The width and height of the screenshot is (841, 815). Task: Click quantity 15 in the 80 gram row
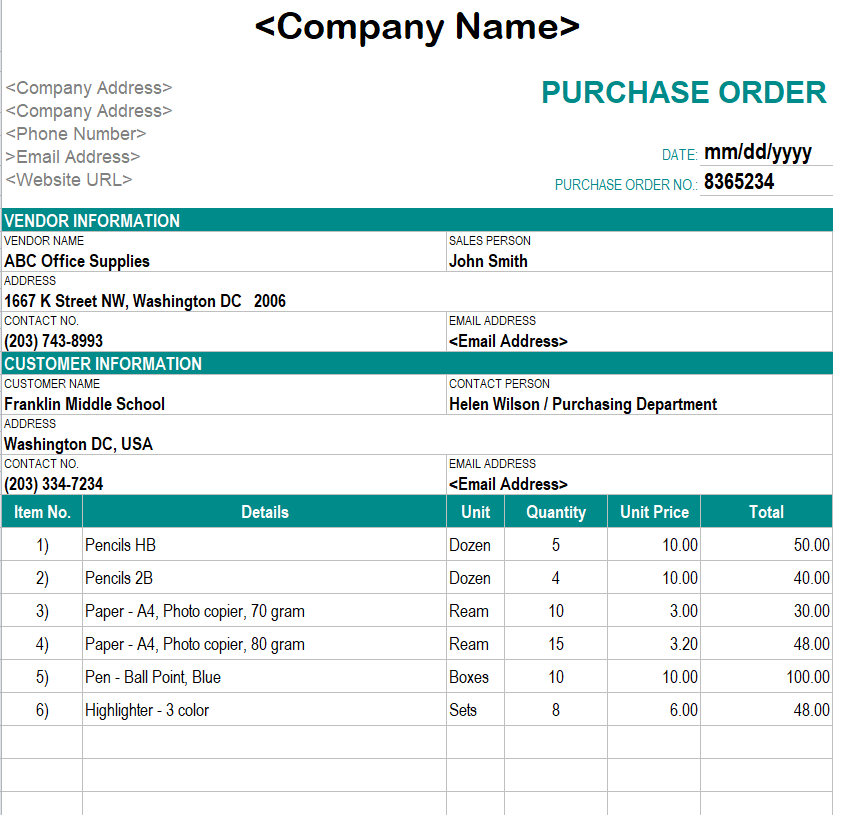(556, 644)
